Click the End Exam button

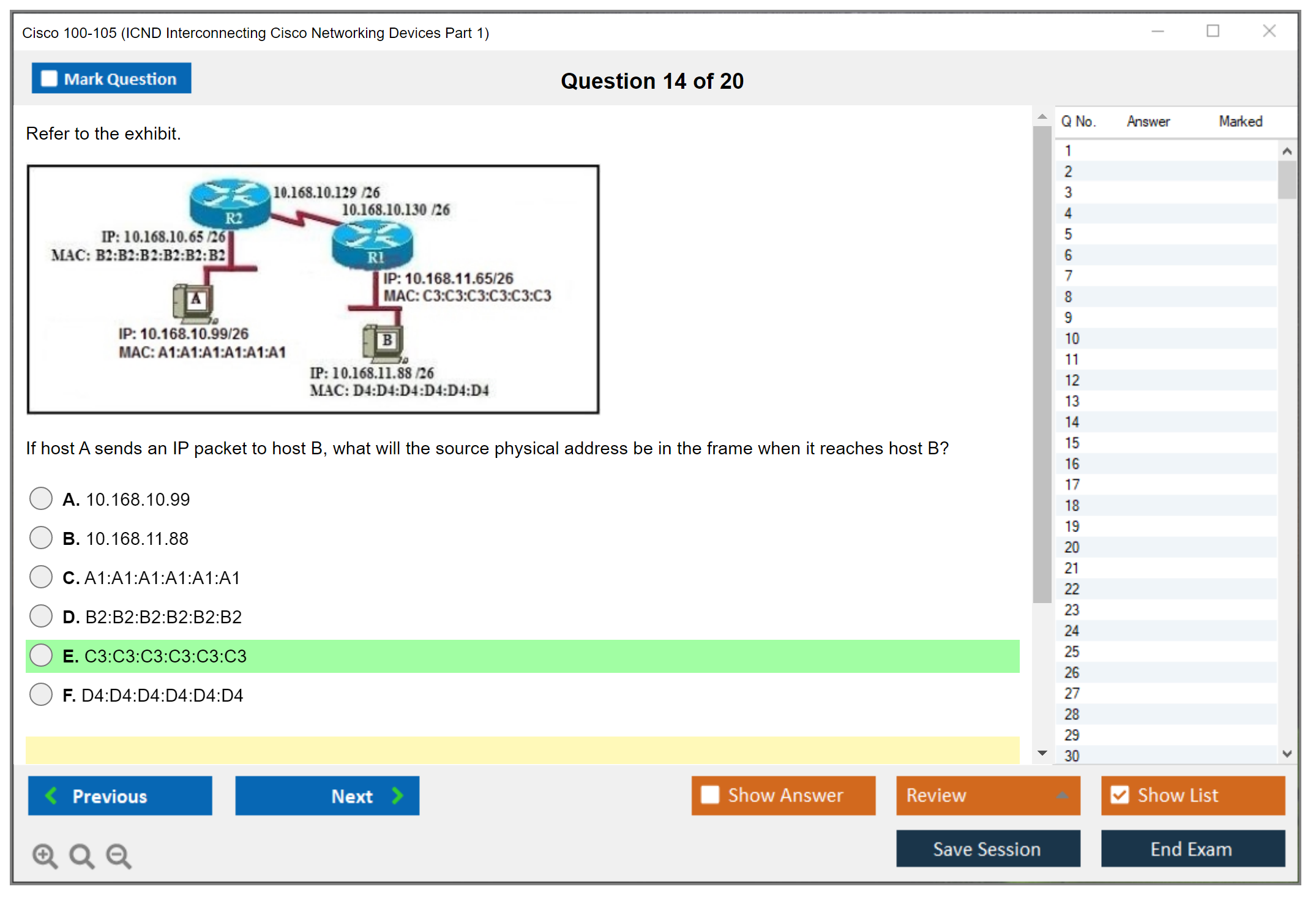pyautogui.click(x=1192, y=849)
